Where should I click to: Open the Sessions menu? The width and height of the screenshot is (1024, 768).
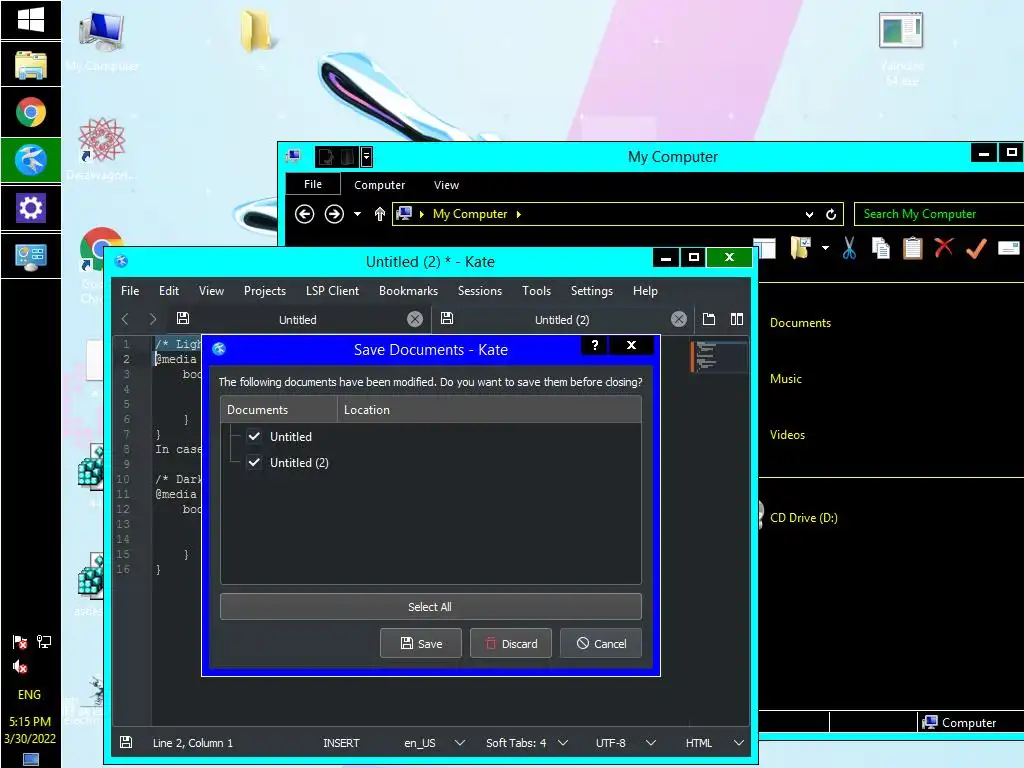point(479,291)
